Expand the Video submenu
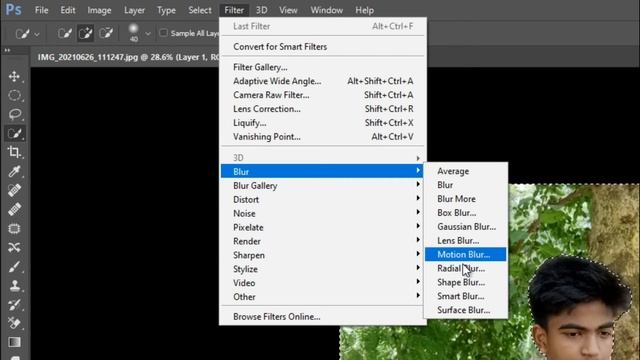The width and height of the screenshot is (640, 360). point(322,283)
